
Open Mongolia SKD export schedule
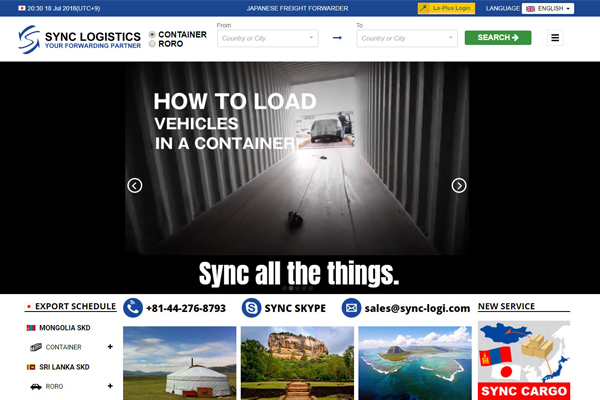(x=64, y=328)
